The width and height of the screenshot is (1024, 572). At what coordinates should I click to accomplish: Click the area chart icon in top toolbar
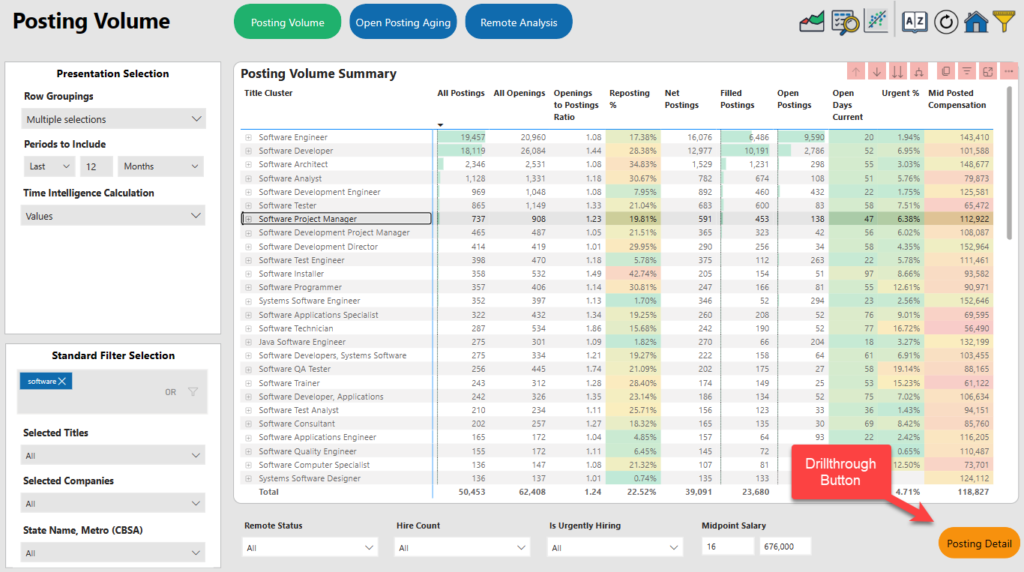point(811,22)
